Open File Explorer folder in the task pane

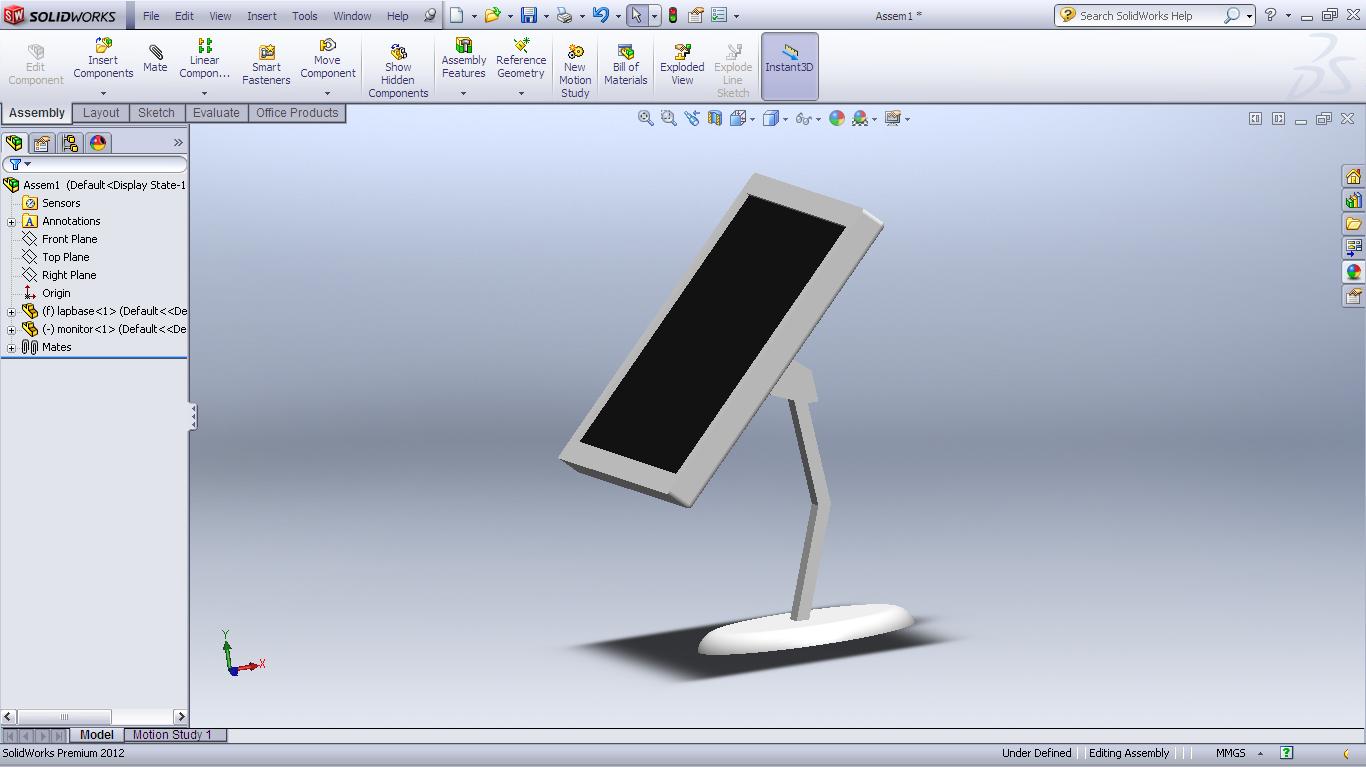pos(1353,224)
